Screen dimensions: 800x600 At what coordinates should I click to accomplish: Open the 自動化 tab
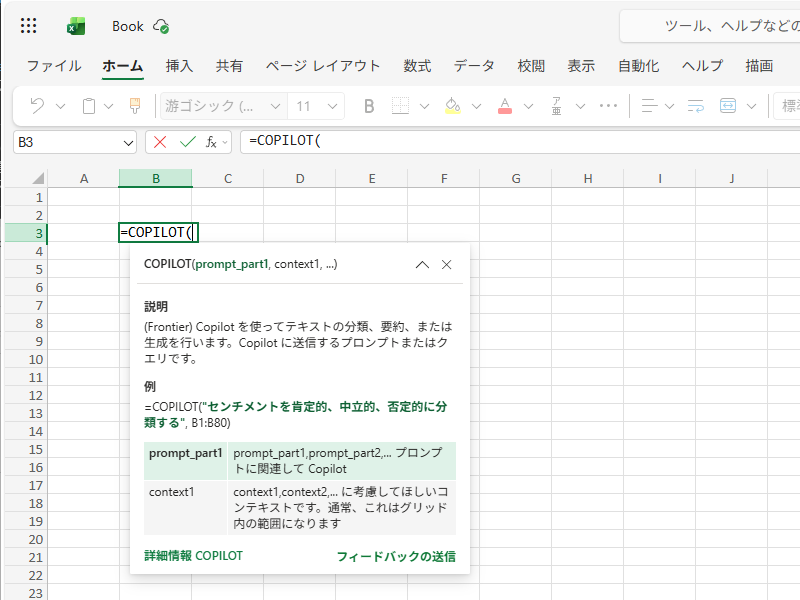click(x=638, y=66)
